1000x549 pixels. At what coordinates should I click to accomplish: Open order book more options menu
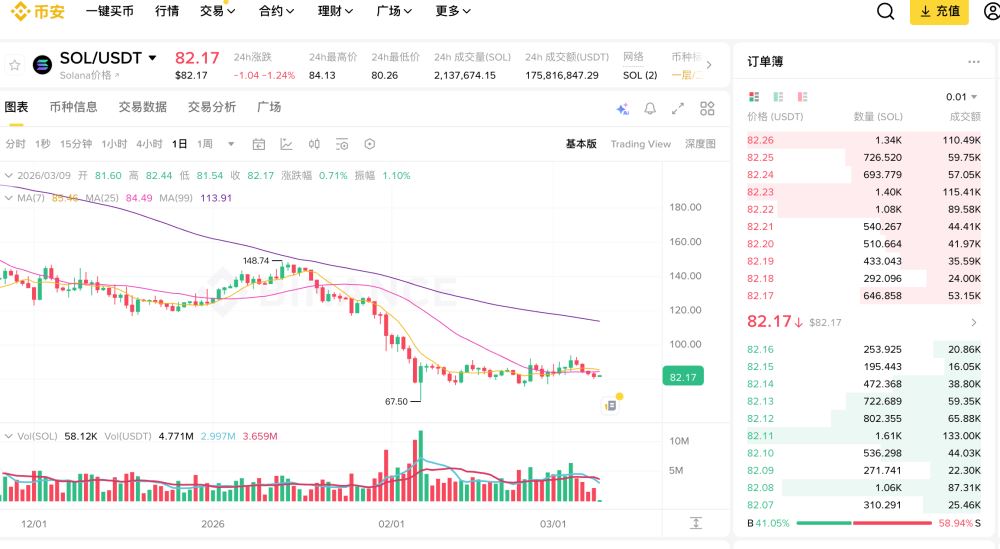973,62
